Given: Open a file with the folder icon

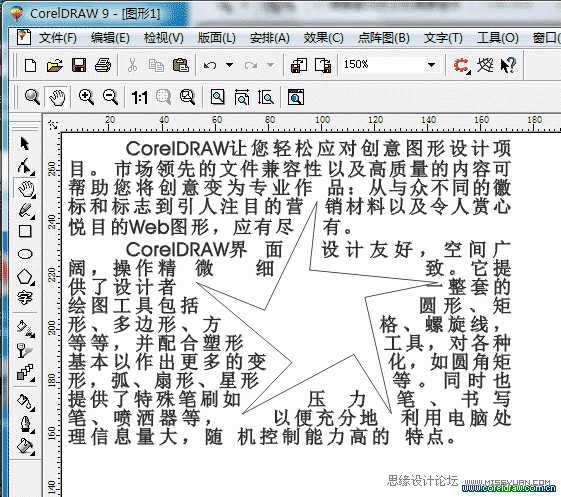Looking at the screenshot, I should point(55,65).
